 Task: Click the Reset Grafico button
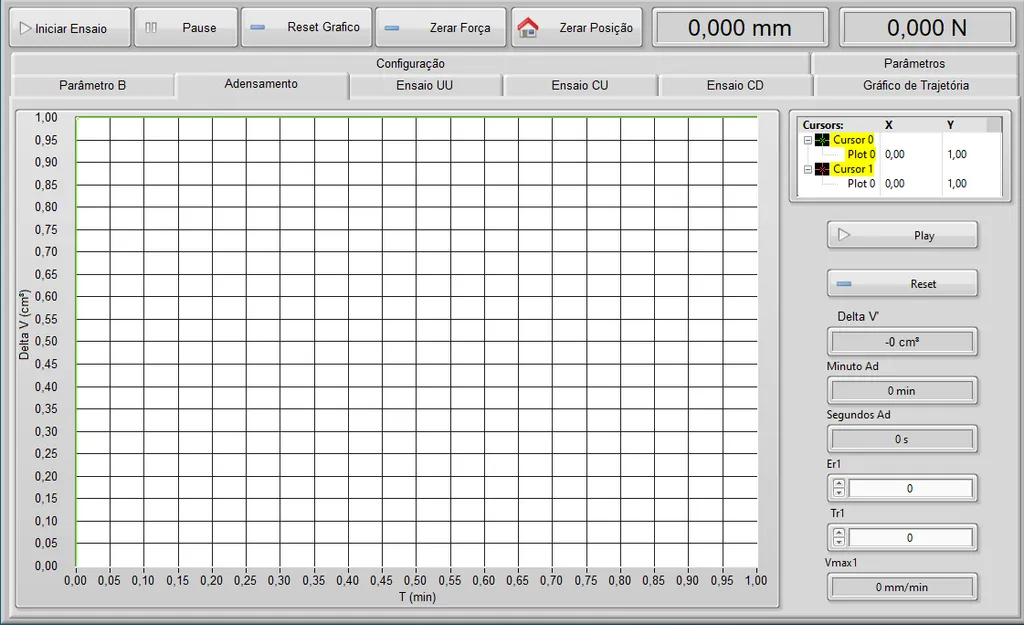306,27
